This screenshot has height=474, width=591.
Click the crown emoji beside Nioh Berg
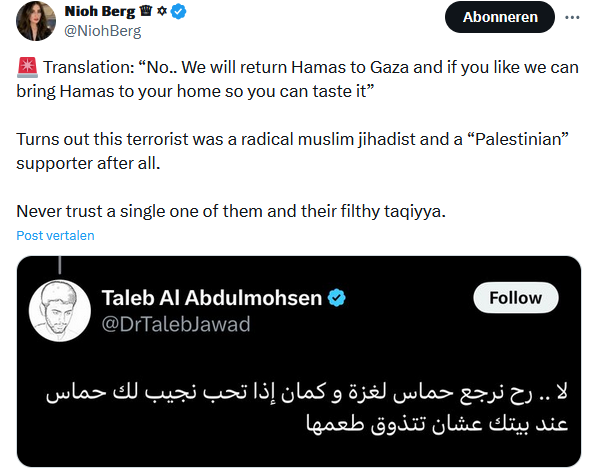145,11
